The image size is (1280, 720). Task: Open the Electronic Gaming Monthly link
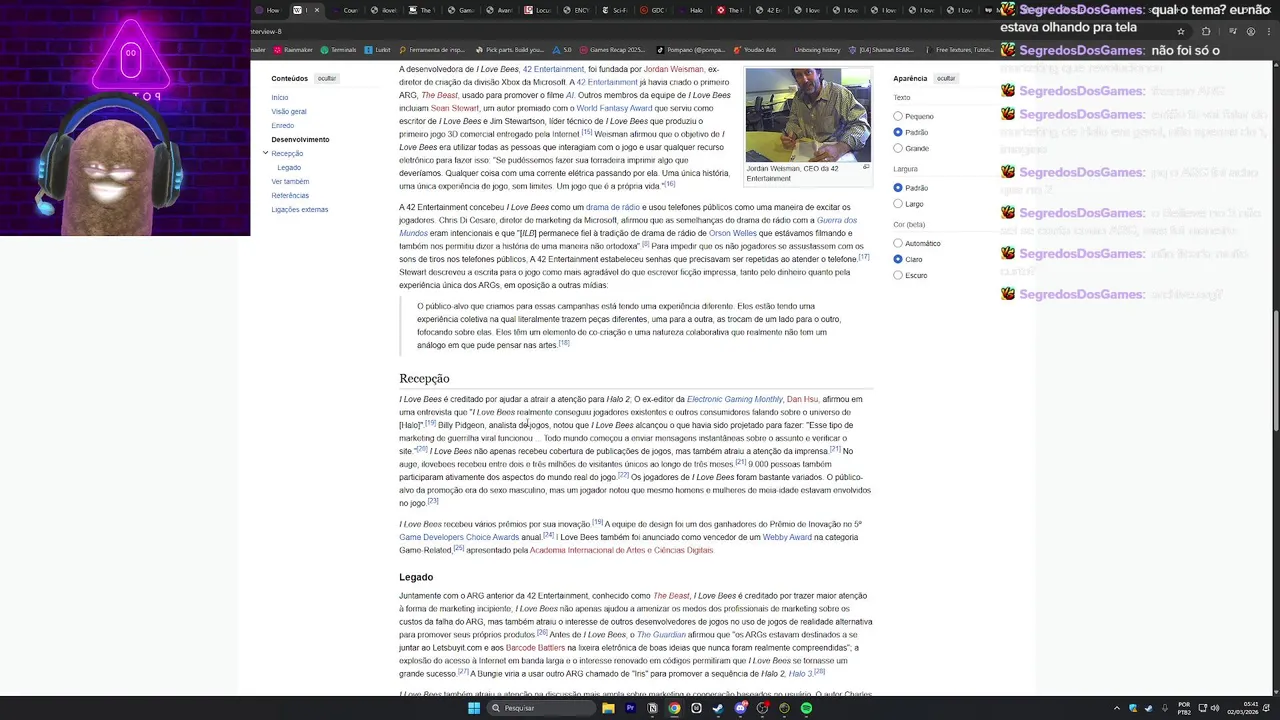(x=735, y=399)
